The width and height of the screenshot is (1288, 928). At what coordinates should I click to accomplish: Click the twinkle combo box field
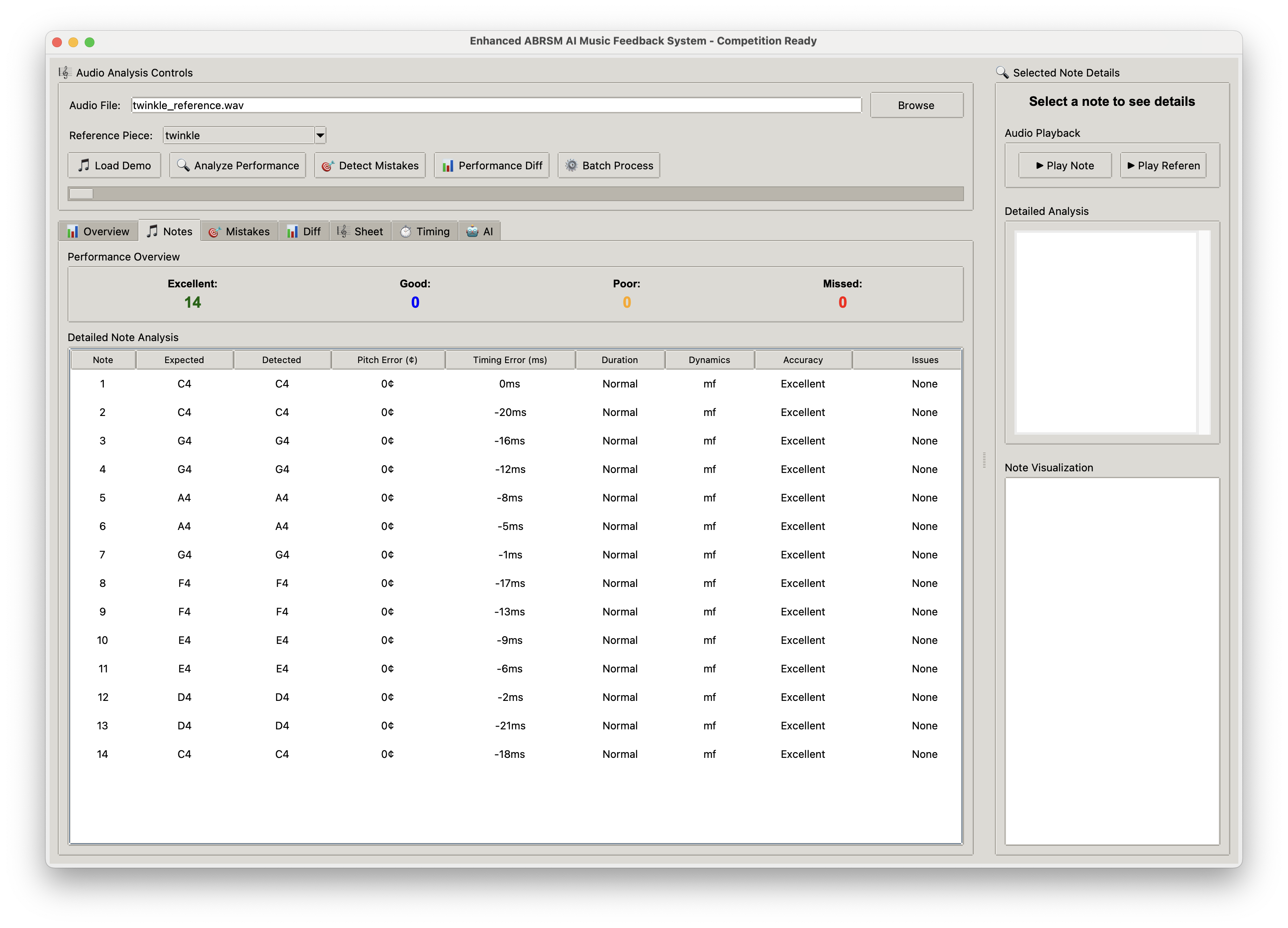[239, 135]
